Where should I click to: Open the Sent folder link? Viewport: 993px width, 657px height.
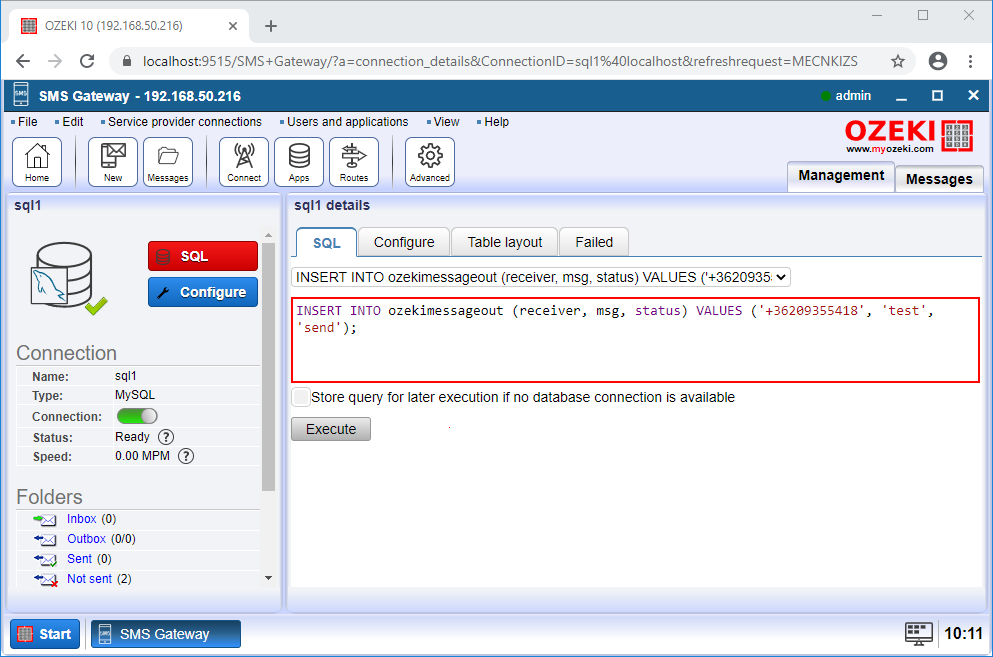point(79,559)
